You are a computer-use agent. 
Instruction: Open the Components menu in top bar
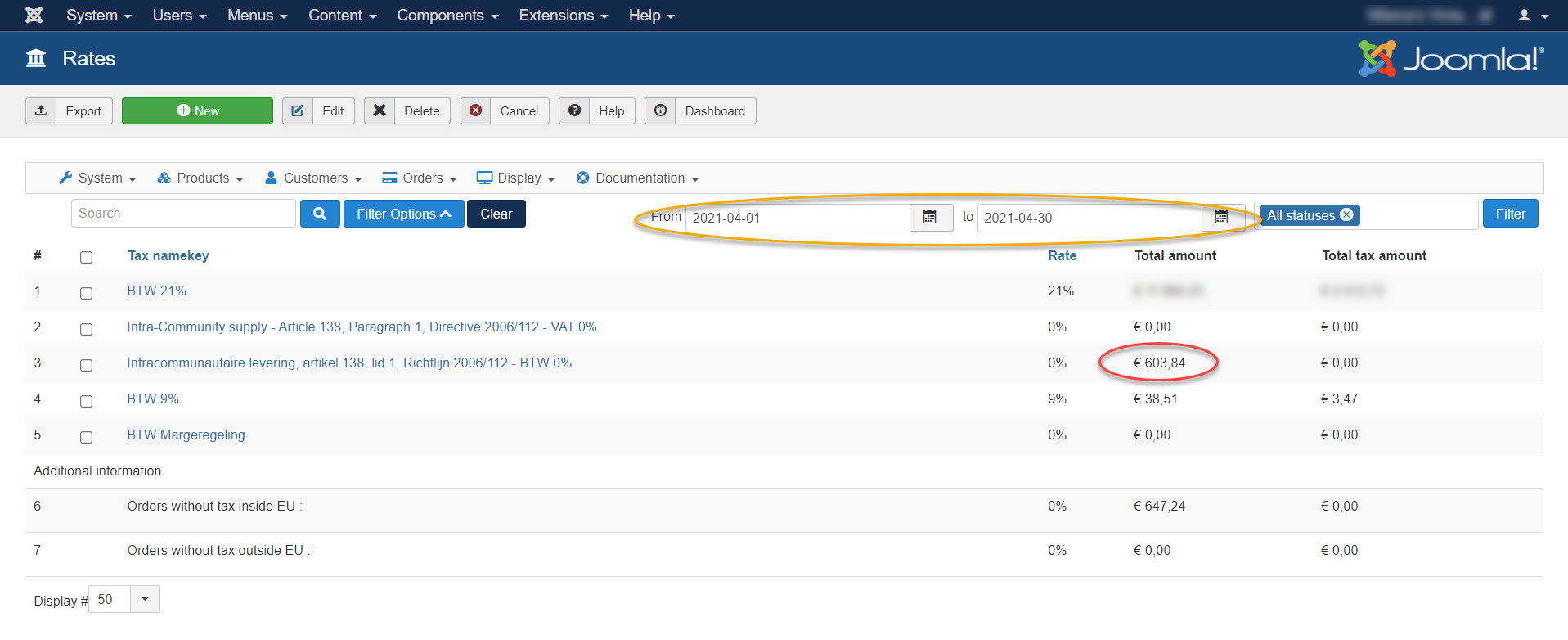447,16
